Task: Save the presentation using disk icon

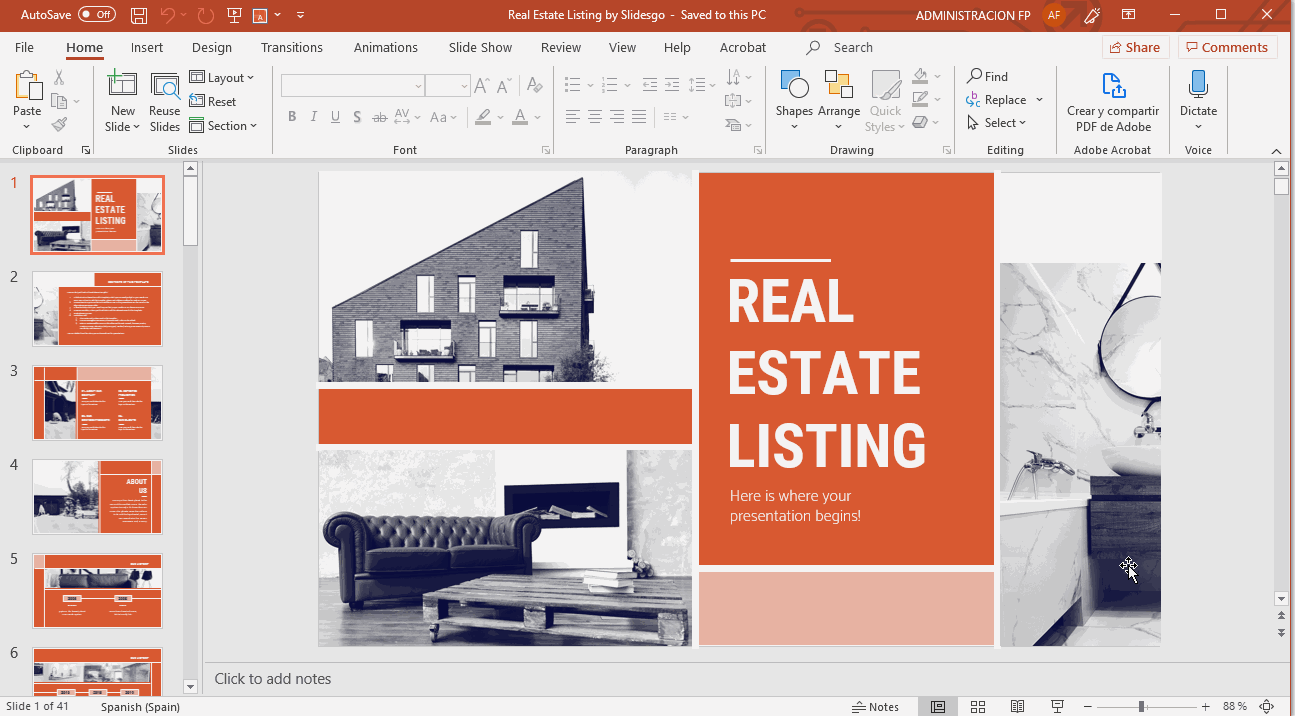Action: click(139, 15)
